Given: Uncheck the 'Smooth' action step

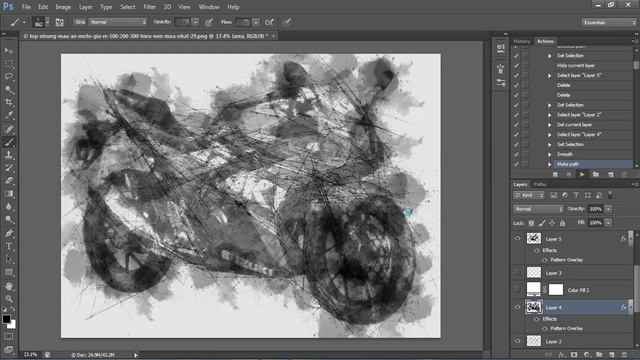Looking at the screenshot, I should 516,154.
